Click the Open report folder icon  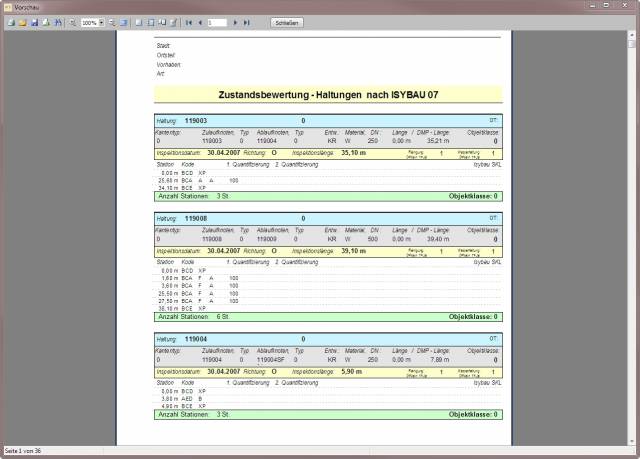point(22,23)
